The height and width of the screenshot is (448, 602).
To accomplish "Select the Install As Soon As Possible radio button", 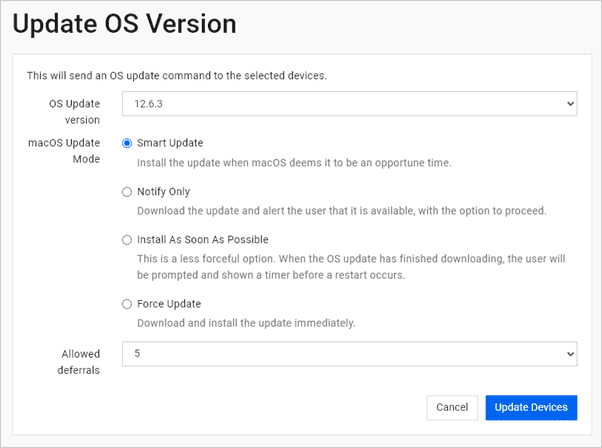I will [127, 240].
